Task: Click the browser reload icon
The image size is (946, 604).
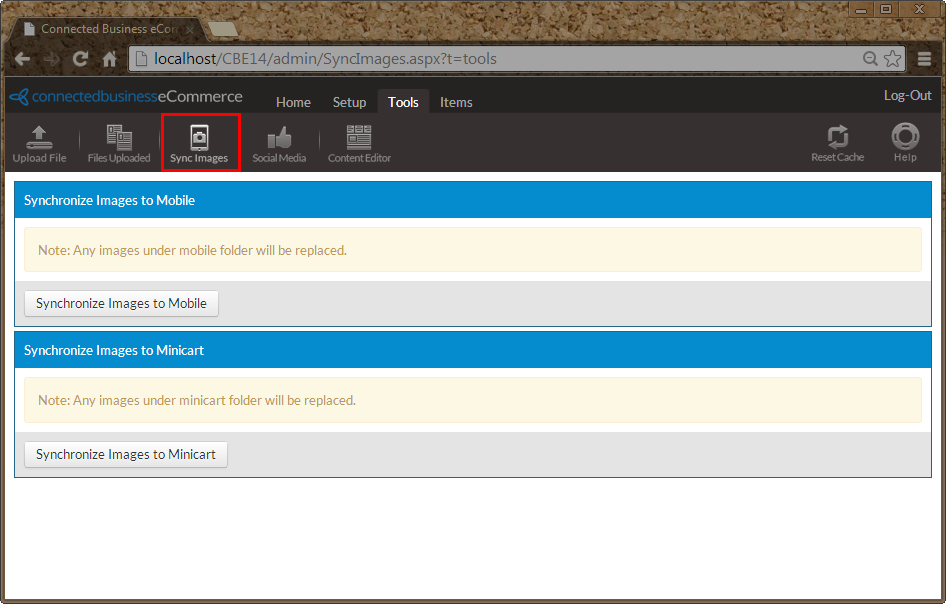Action: tap(80, 59)
